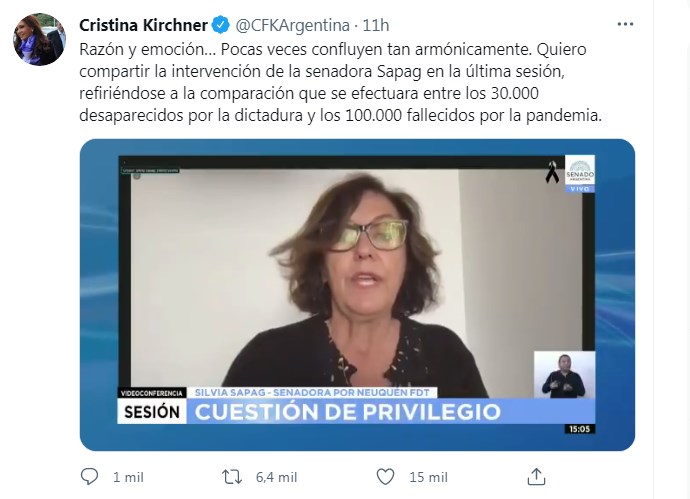The height and width of the screenshot is (499, 690).
Task: Click the retweet arrows icon
Action: [232, 477]
